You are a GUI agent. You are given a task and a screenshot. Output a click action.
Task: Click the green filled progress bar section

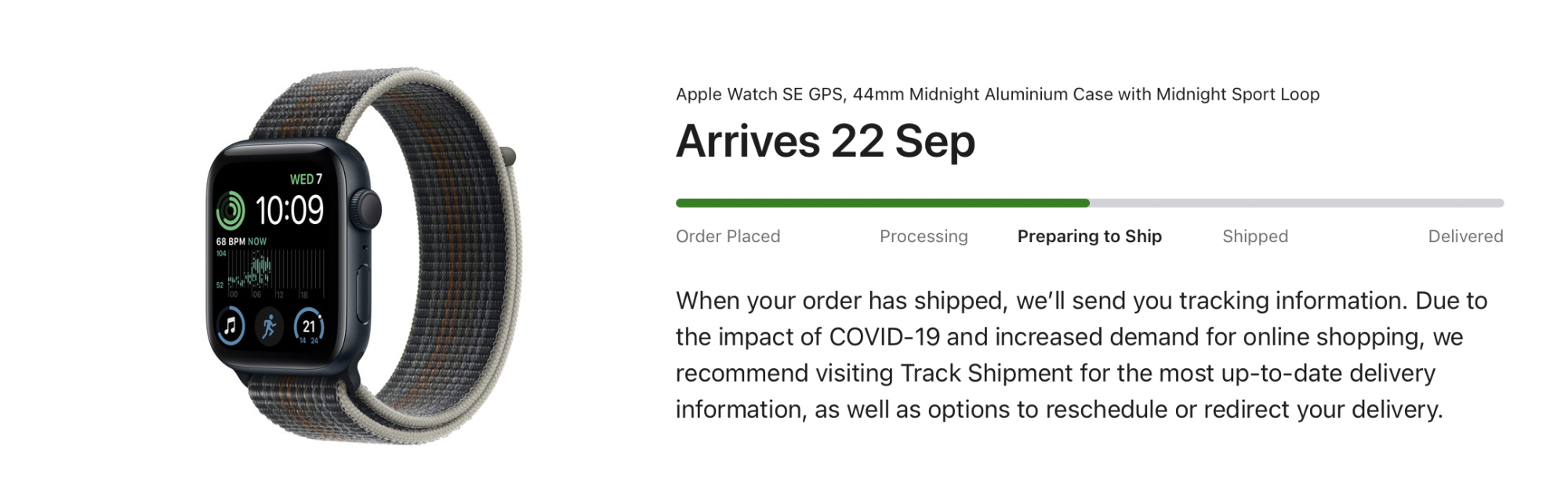pyautogui.click(x=882, y=203)
